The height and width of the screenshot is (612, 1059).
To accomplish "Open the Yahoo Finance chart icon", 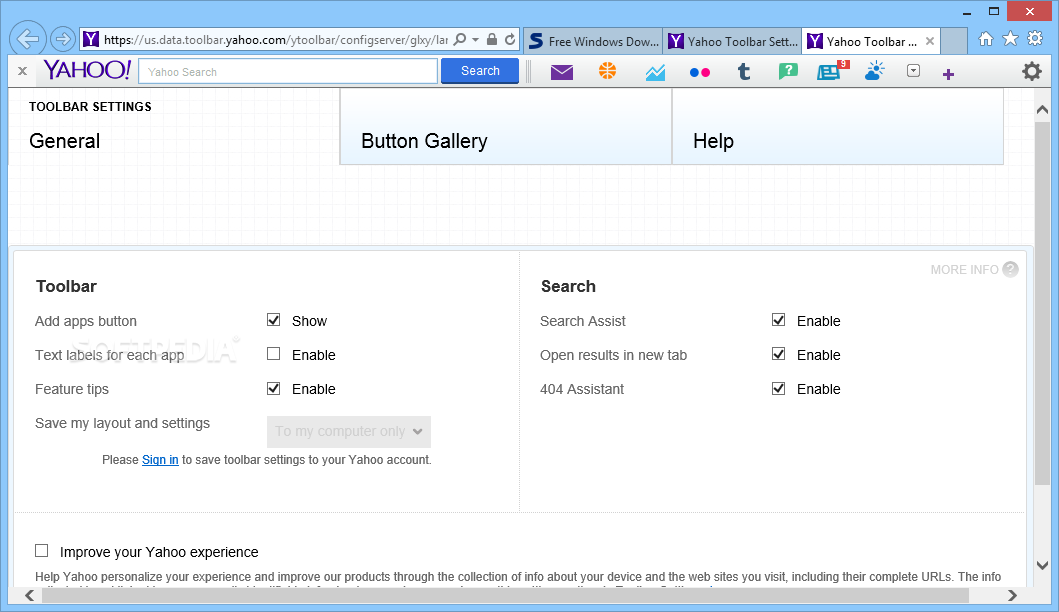I will click(x=655, y=72).
